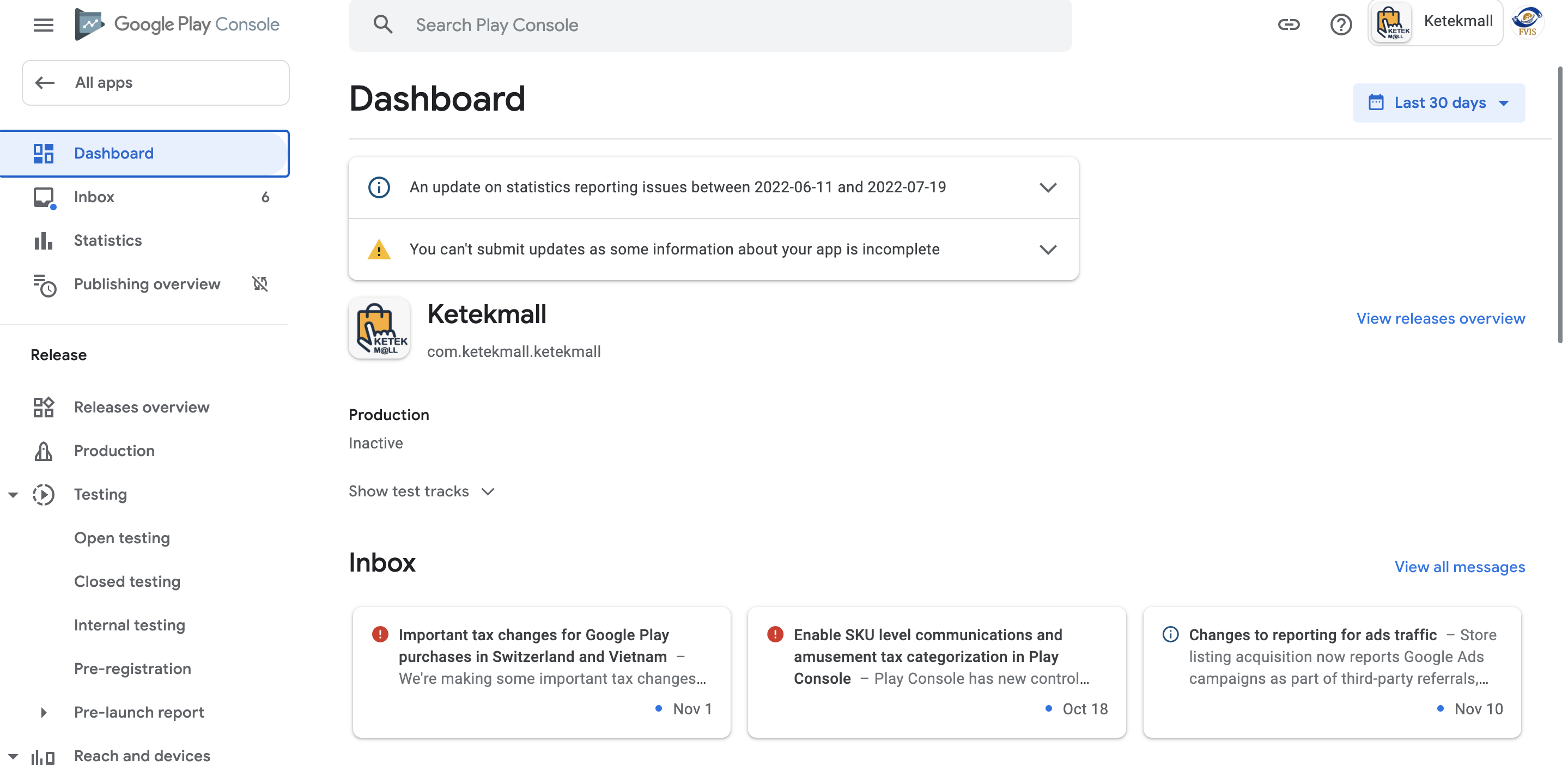This screenshot has width=1568, height=765.
Task: Click the info icon on statistics notice
Action: pos(379,187)
